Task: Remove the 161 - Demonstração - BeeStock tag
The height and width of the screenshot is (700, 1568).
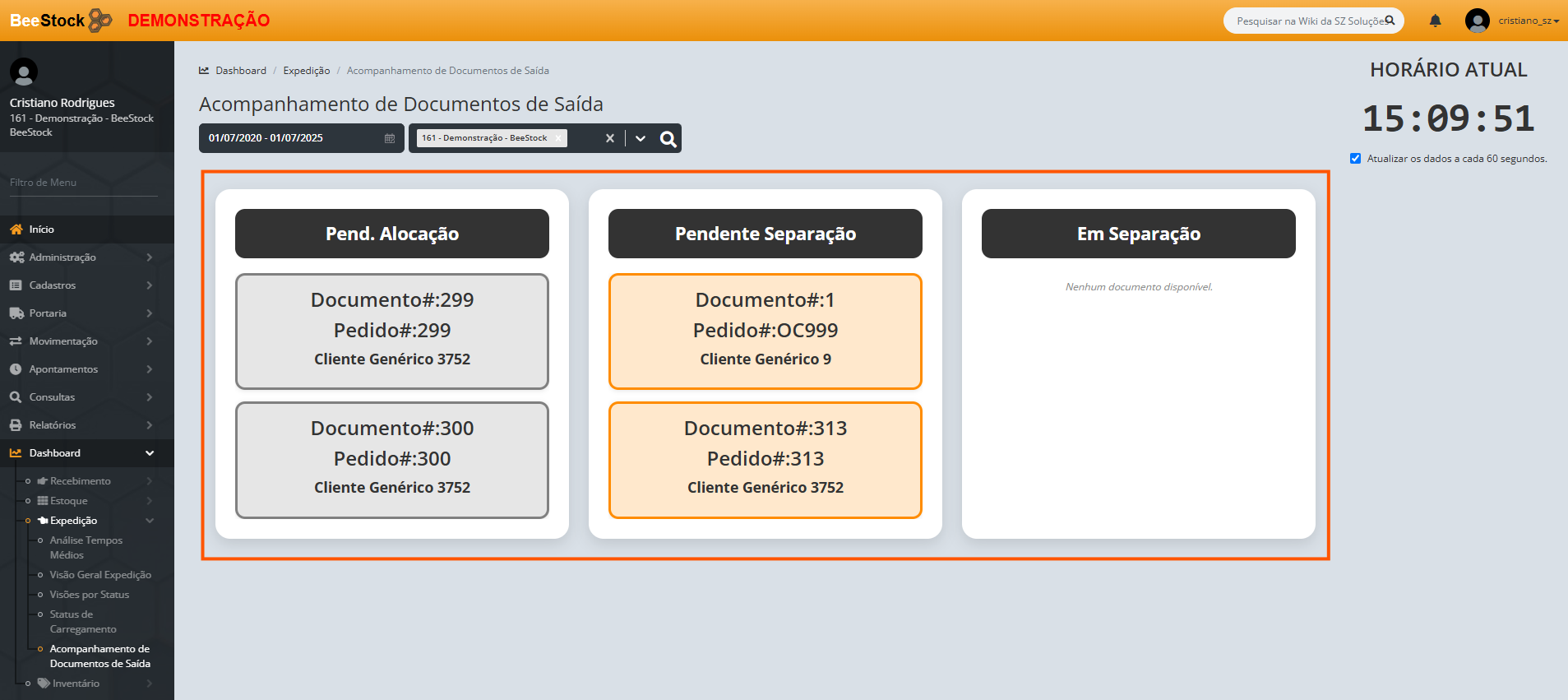Action: click(557, 138)
